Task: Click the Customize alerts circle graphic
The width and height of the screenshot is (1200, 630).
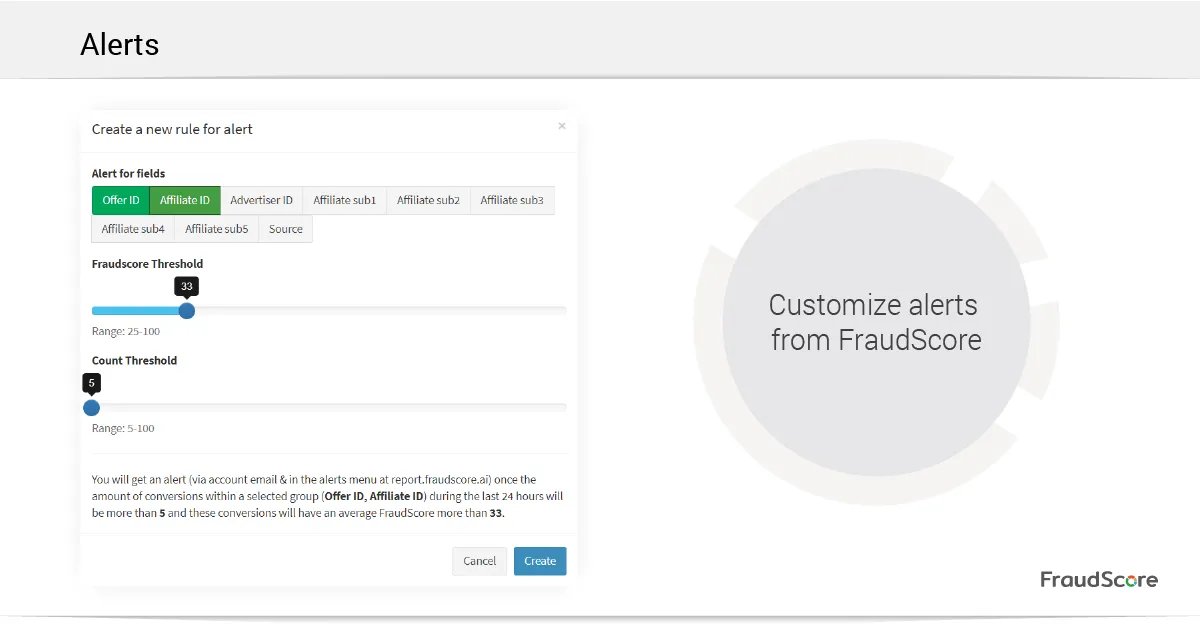Action: (x=875, y=322)
